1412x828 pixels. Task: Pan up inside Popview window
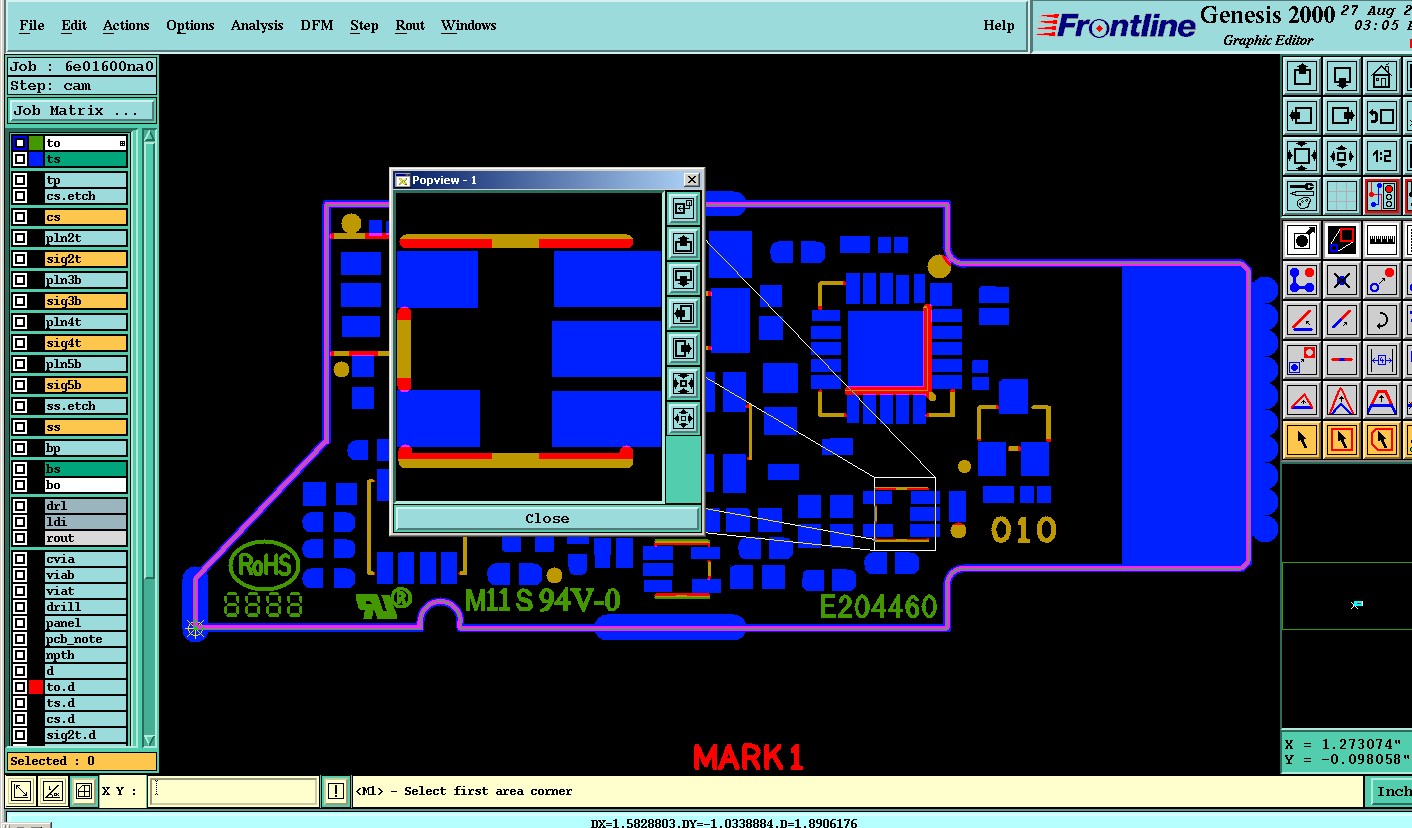(x=683, y=244)
